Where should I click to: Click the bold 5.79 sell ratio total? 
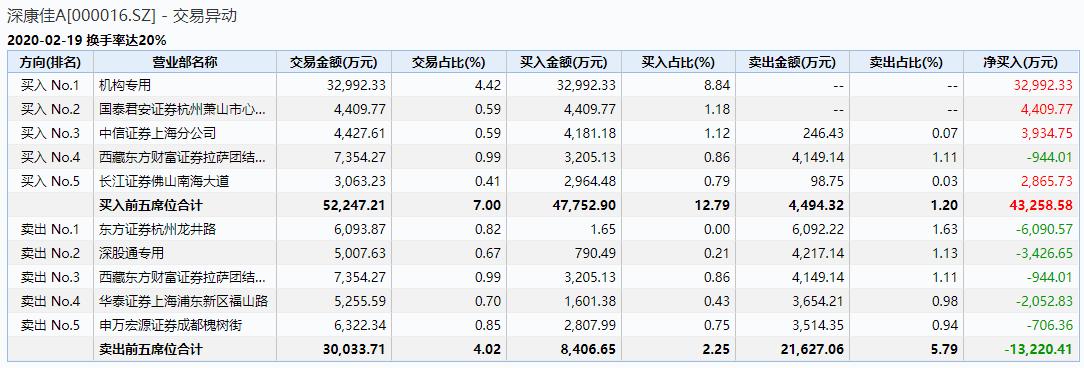944,349
